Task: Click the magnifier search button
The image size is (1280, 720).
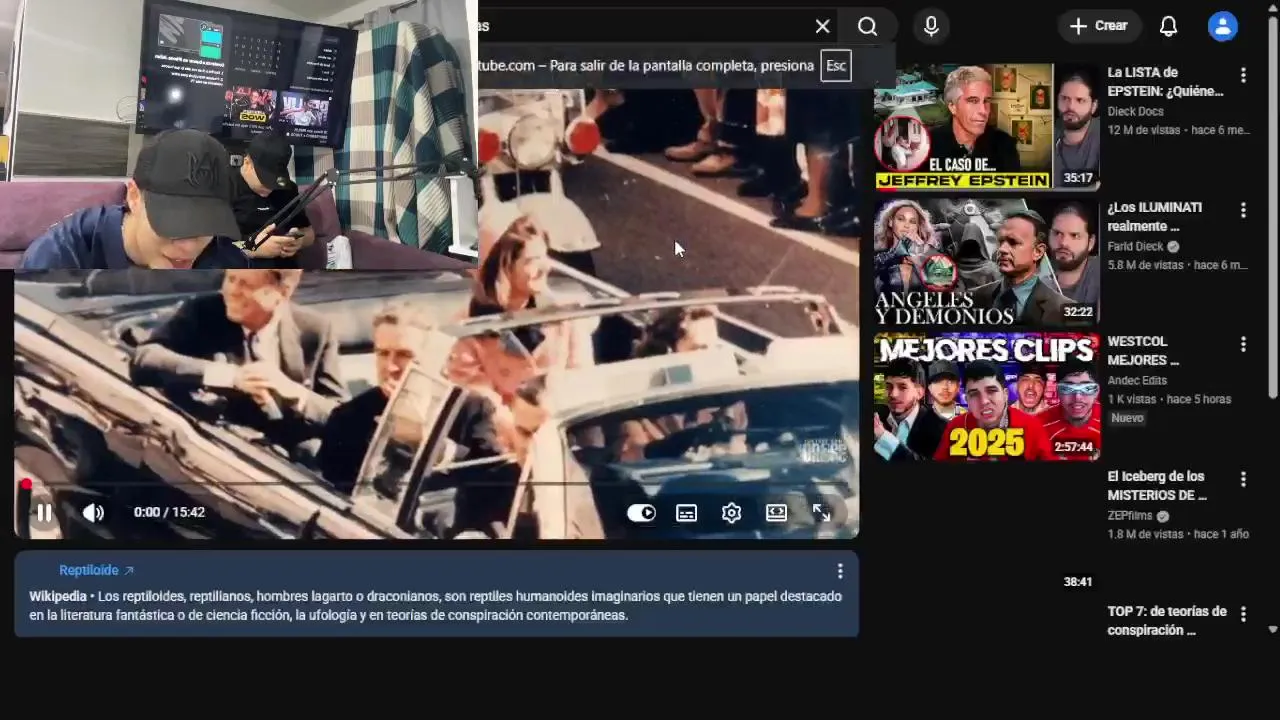Action: pyautogui.click(x=867, y=27)
